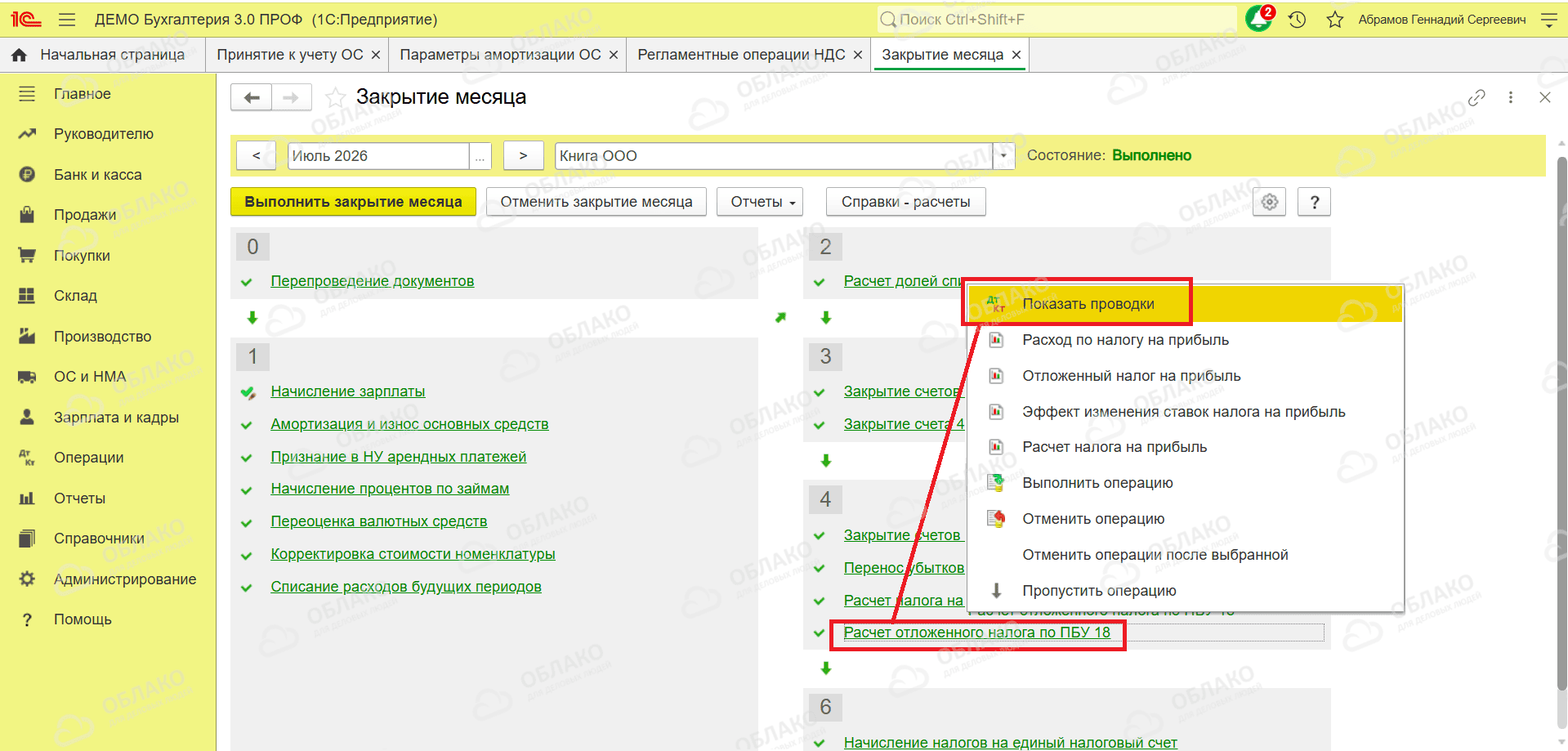Image resolution: width=1568 pixels, height=751 pixels.
Task: Open the form's more actions menu
Action: [x=1511, y=97]
